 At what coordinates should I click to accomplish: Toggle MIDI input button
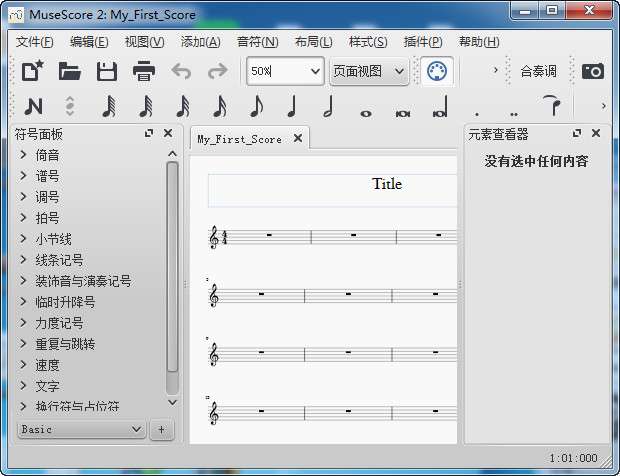click(437, 71)
